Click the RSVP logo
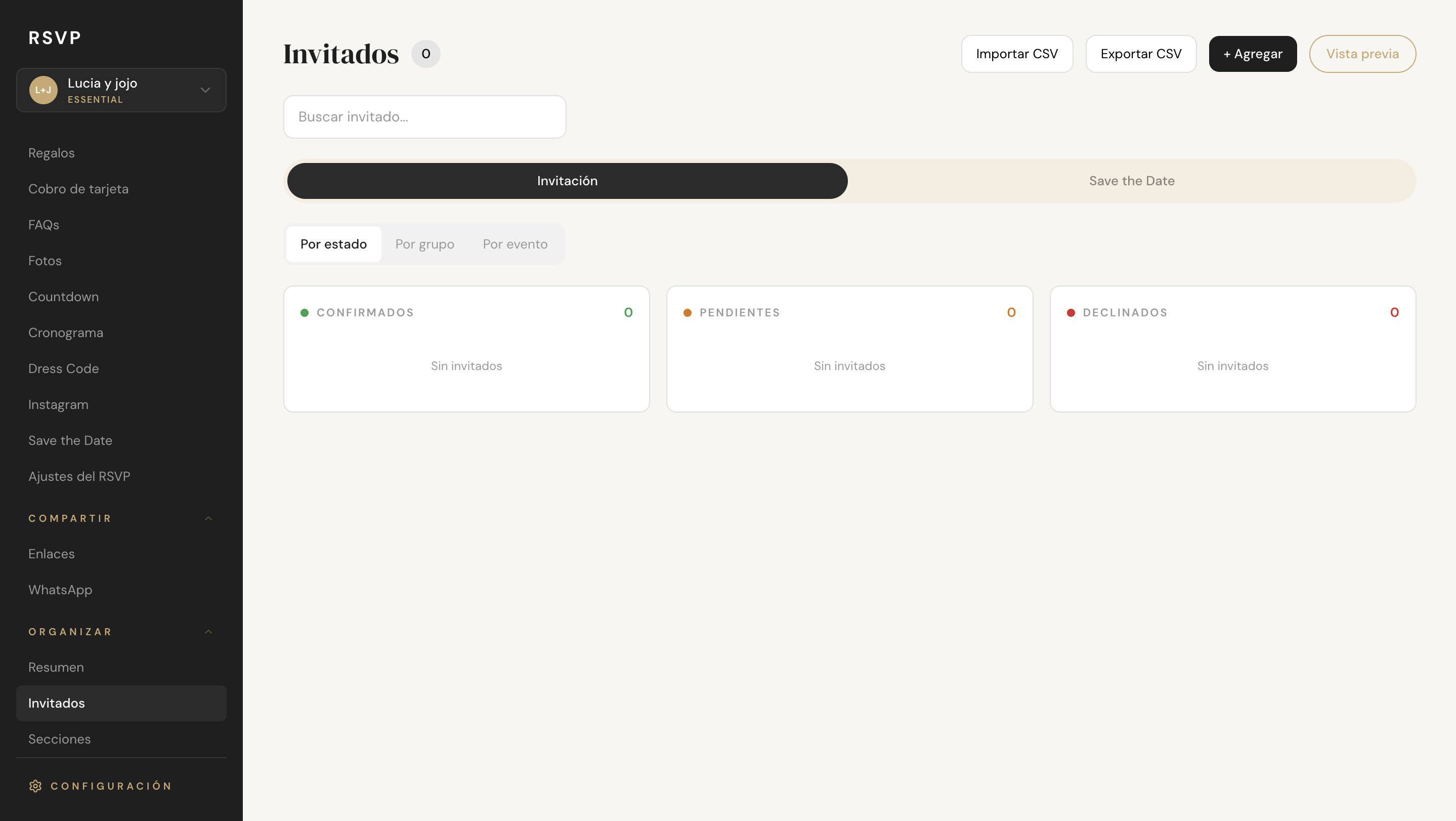 coord(55,38)
